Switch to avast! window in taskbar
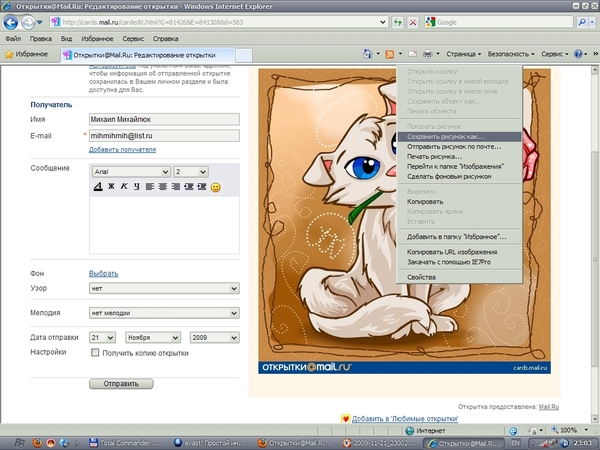The width and height of the screenshot is (600, 450). point(210,443)
